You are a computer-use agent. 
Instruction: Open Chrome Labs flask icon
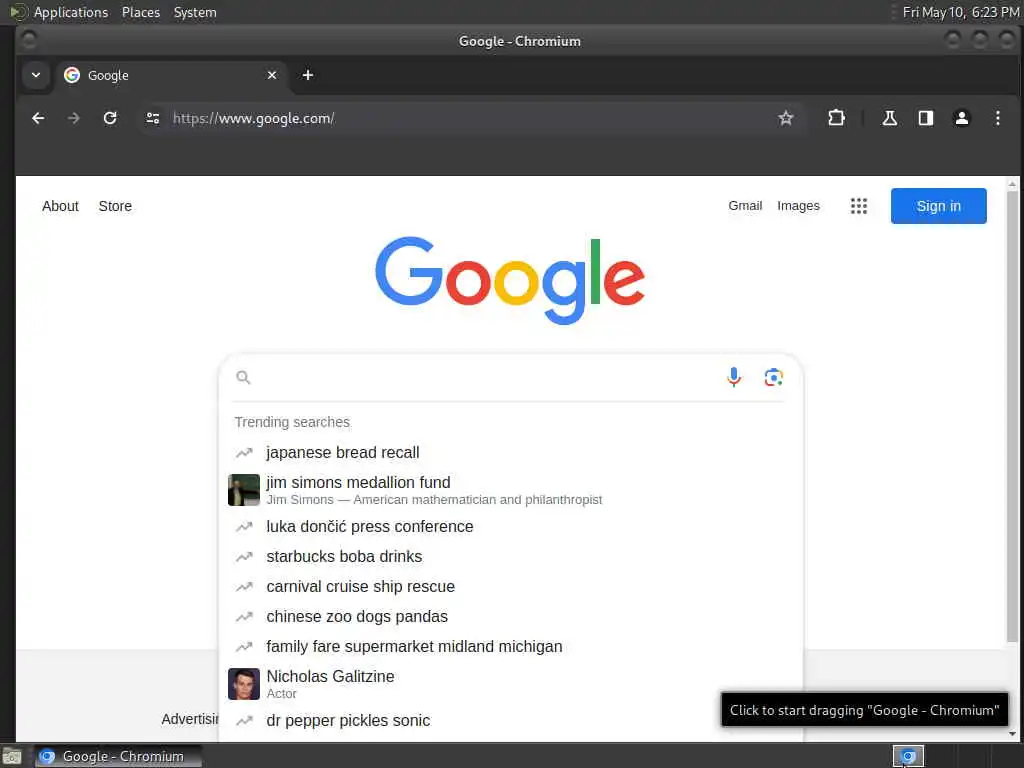click(x=889, y=118)
